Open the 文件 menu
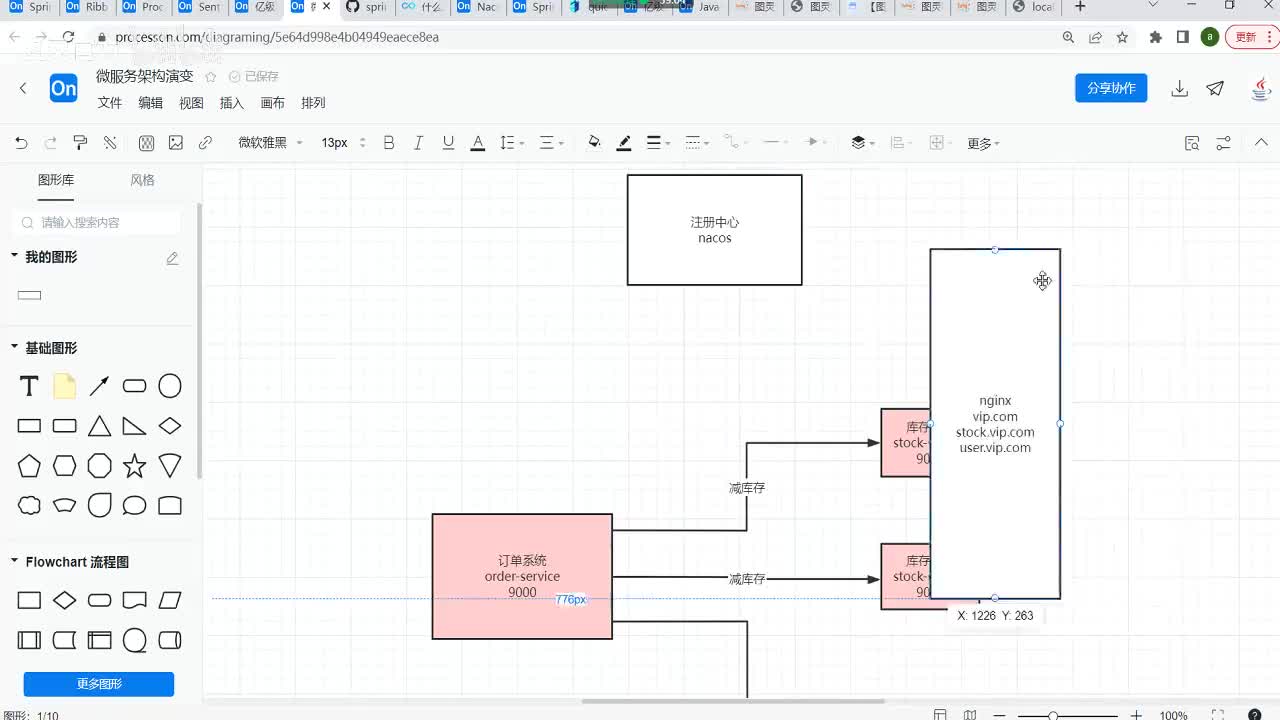This screenshot has width=1280, height=720. (x=110, y=103)
